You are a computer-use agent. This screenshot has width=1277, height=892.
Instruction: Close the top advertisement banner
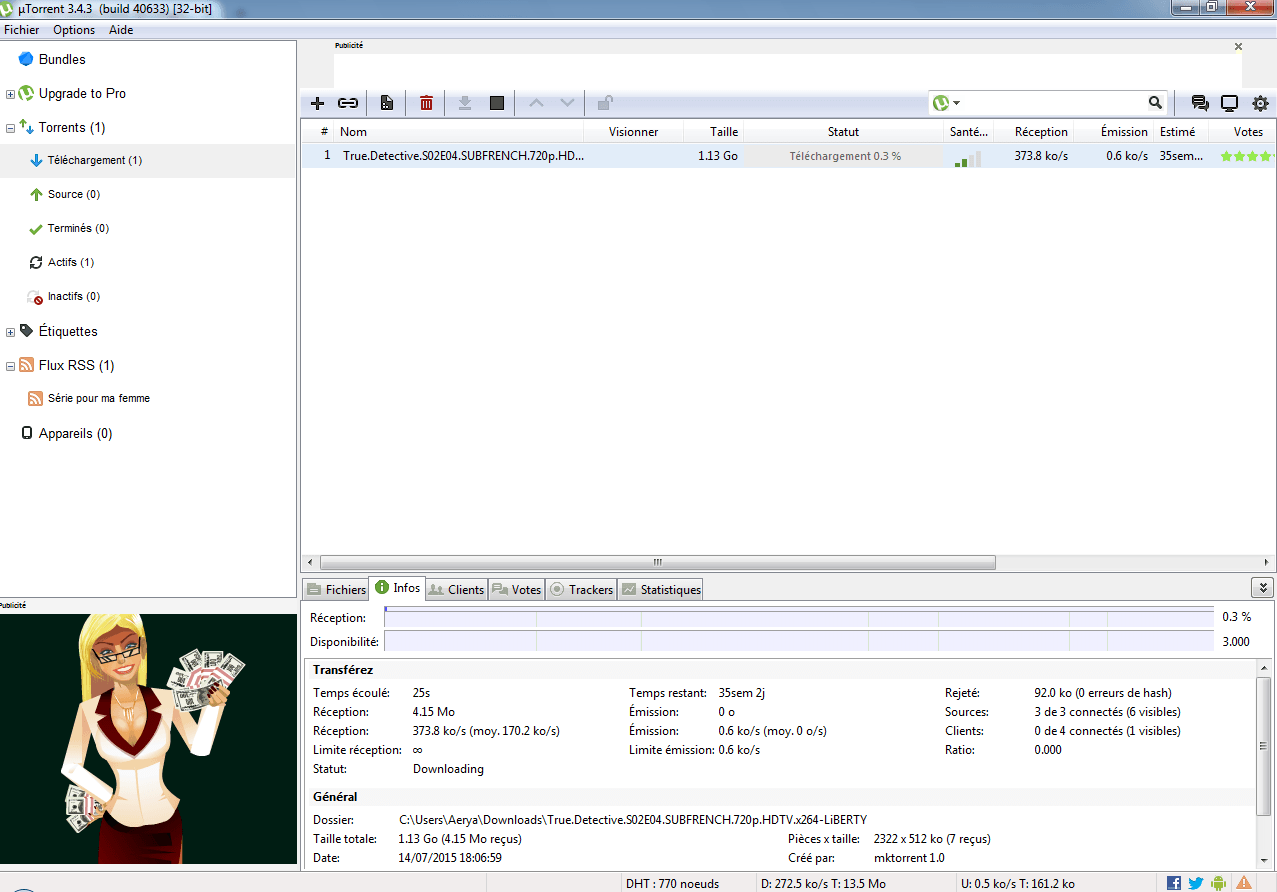(1239, 47)
